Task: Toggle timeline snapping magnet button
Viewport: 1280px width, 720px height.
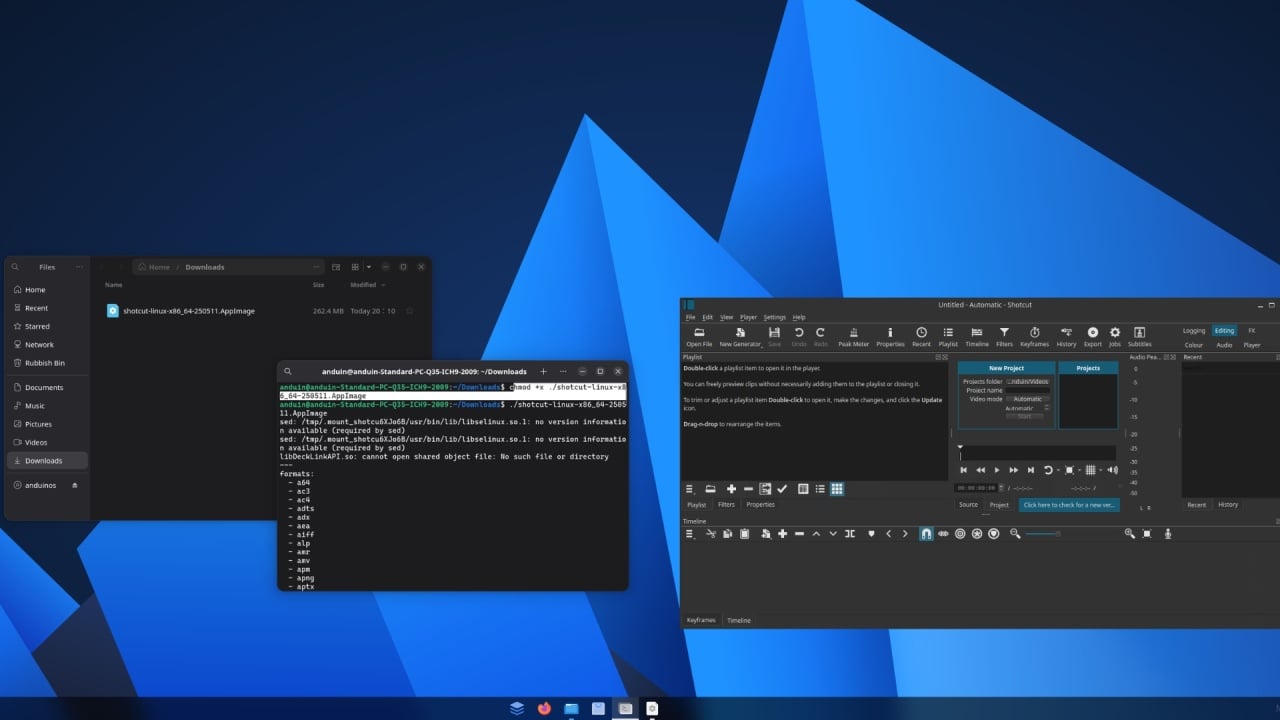Action: pos(926,534)
